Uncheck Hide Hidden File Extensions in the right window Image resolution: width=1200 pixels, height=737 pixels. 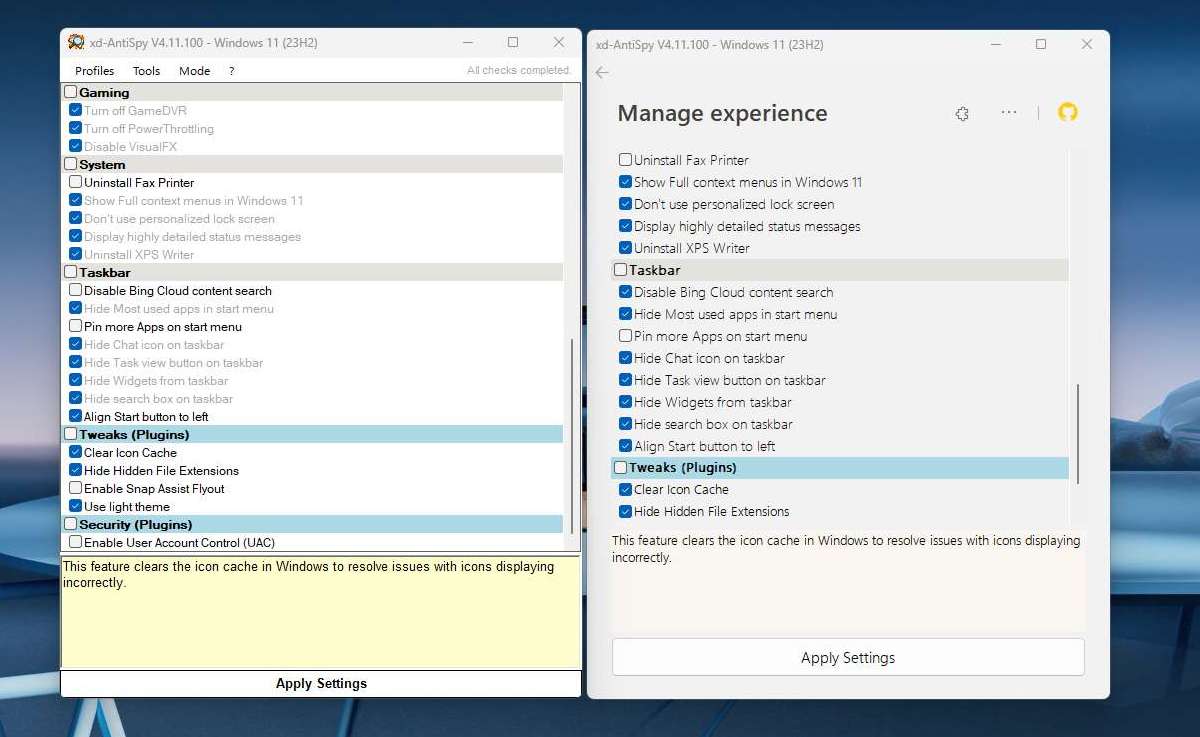[x=625, y=511]
